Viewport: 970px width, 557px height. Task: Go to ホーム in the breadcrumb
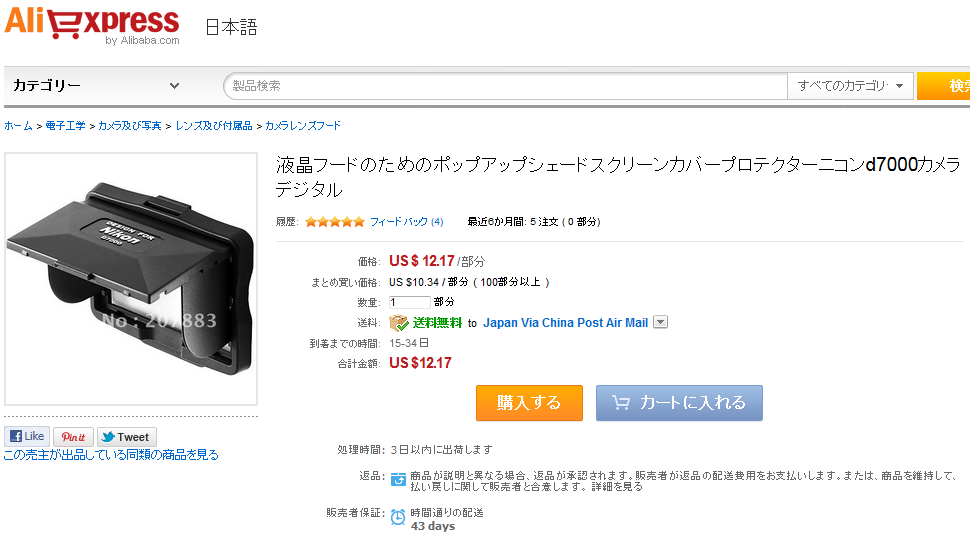[18, 126]
